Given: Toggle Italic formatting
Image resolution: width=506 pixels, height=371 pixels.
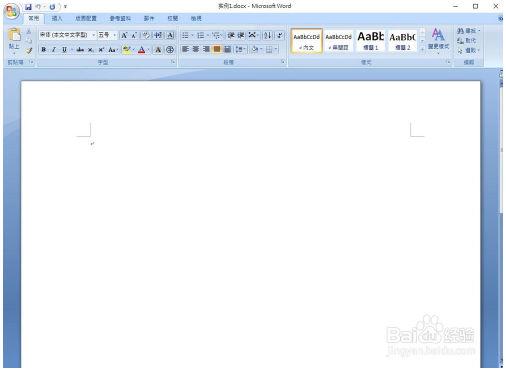Looking at the screenshot, I should tap(53, 50).
